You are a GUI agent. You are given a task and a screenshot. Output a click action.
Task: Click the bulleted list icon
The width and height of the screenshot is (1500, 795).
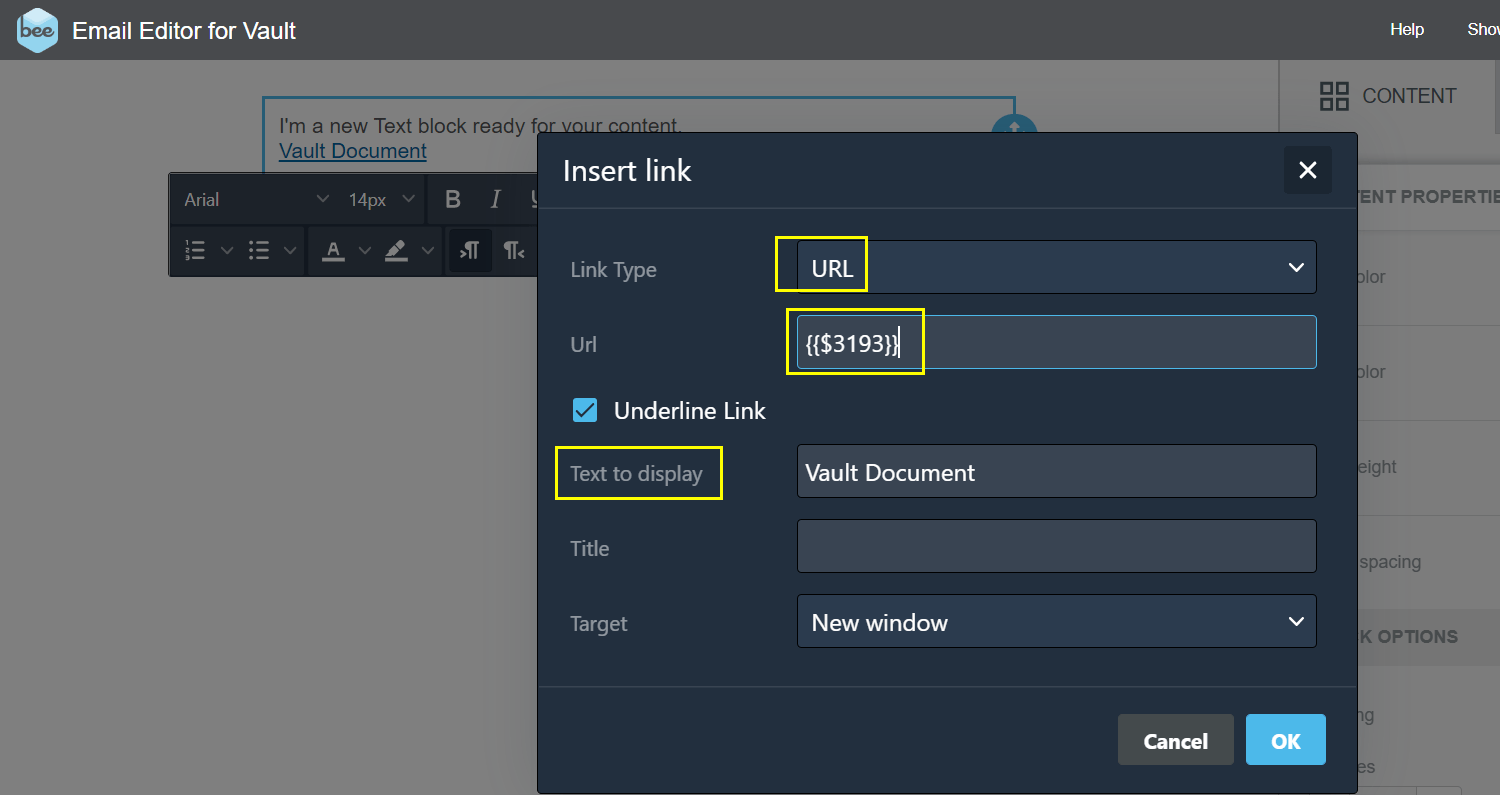tap(259, 250)
